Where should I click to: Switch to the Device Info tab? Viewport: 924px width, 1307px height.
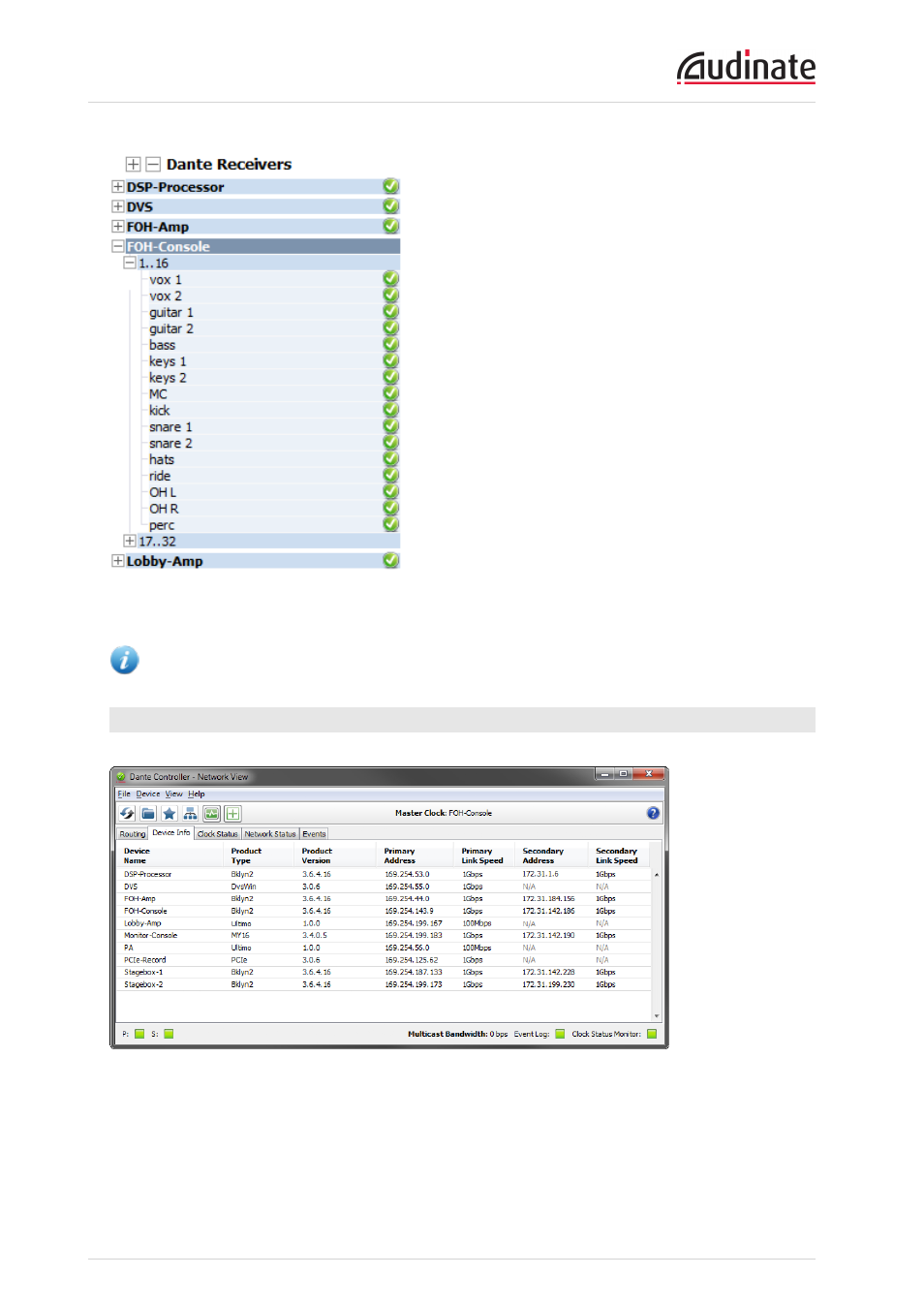(171, 833)
